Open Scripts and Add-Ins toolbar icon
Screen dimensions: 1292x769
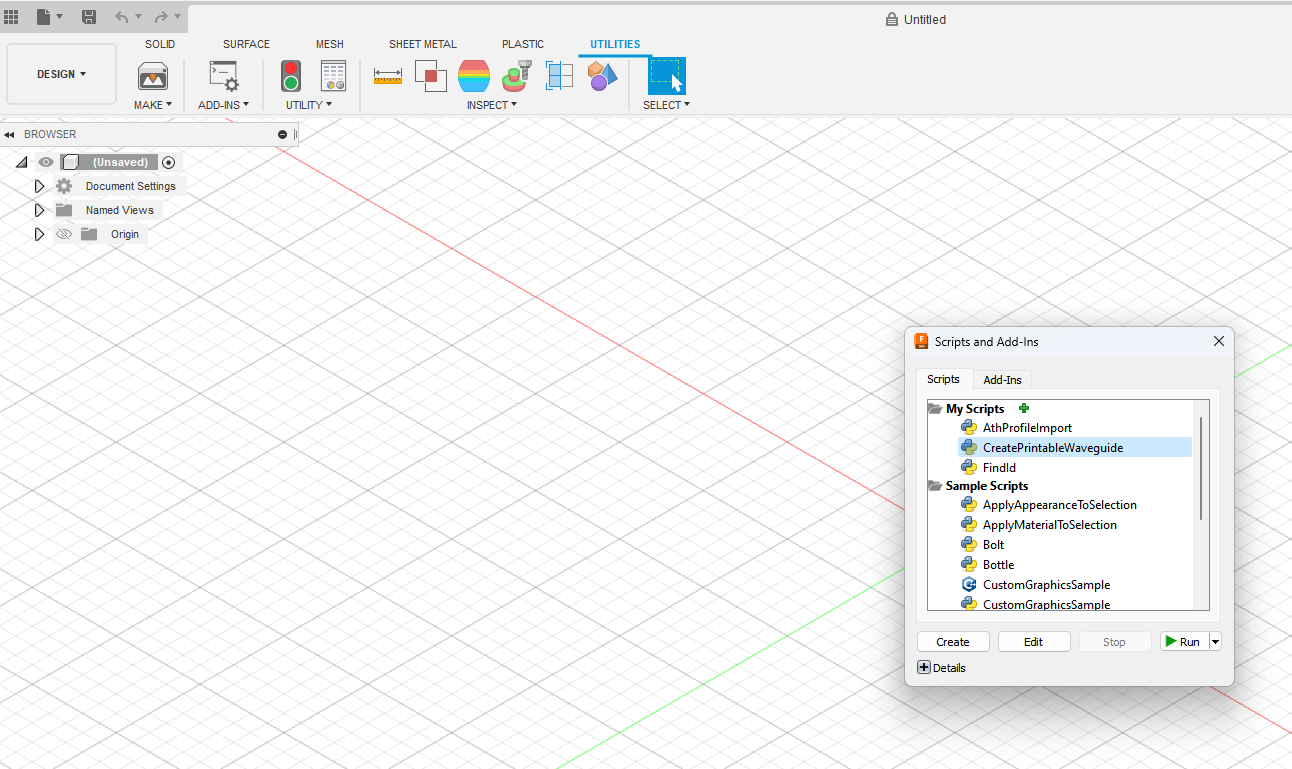[x=223, y=77]
